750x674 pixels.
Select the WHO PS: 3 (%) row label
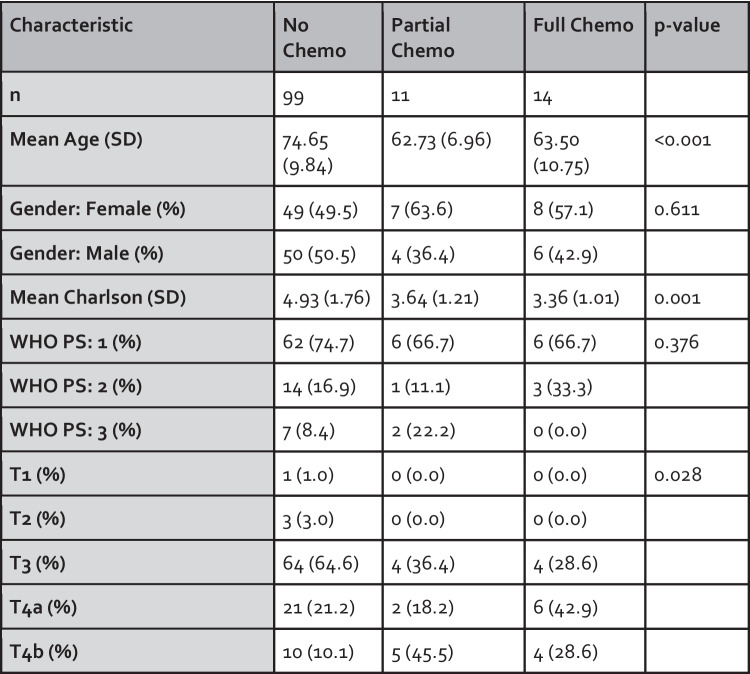[x=138, y=430]
